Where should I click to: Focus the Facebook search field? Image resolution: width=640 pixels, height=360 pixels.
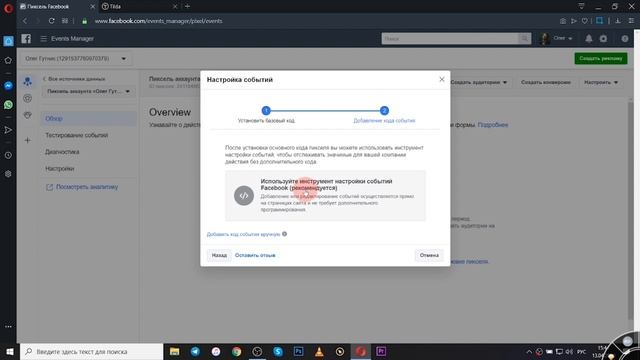(450, 38)
